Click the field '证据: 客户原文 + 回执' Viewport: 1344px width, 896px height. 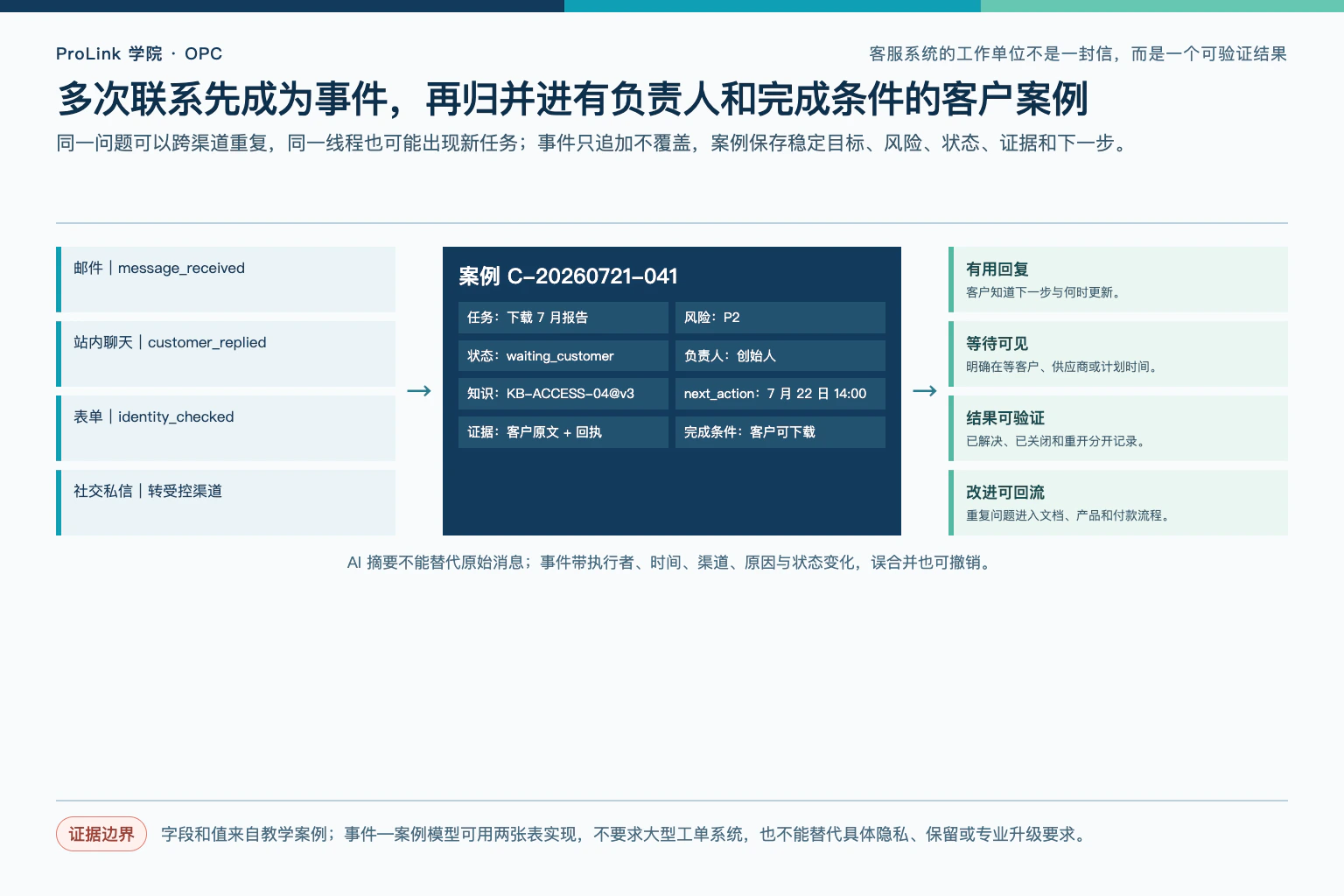[563, 432]
